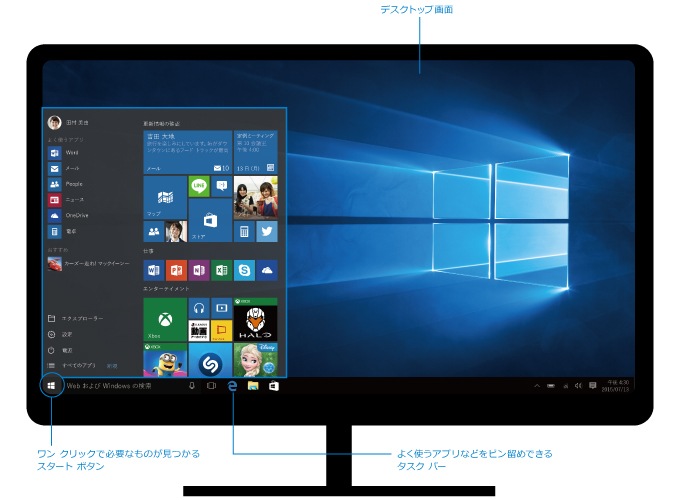
Task: Click the taskbar clock showing 2015/07/13
Action: pos(615,386)
